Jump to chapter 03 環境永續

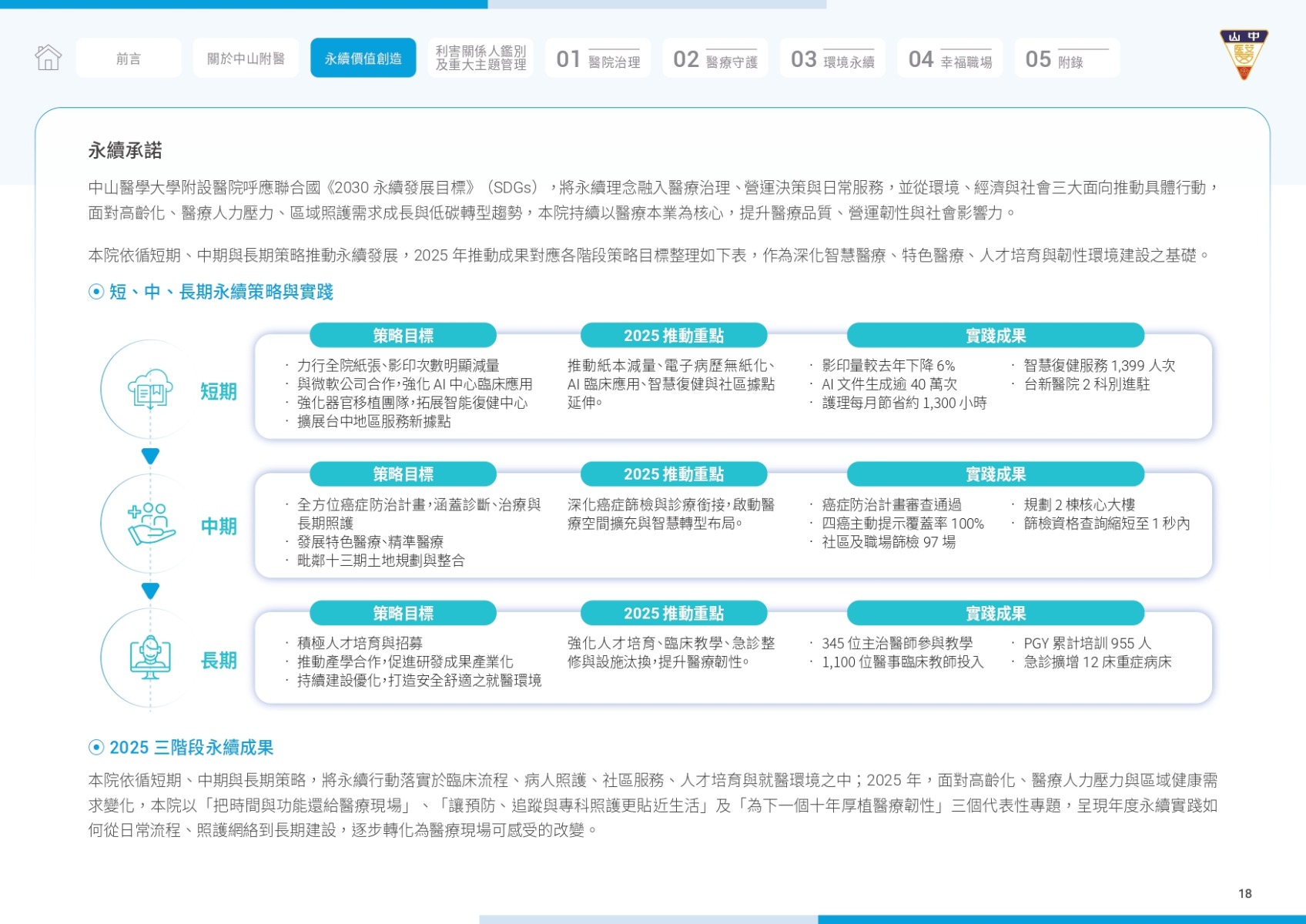pos(832,58)
